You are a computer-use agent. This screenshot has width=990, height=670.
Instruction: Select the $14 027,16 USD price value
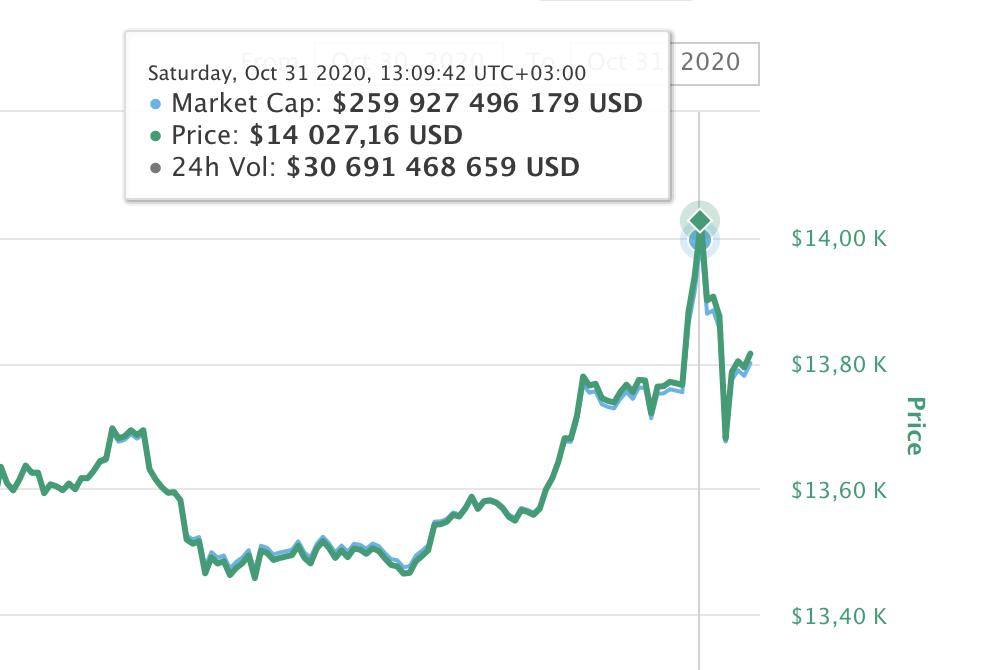pyautogui.click(x=357, y=135)
